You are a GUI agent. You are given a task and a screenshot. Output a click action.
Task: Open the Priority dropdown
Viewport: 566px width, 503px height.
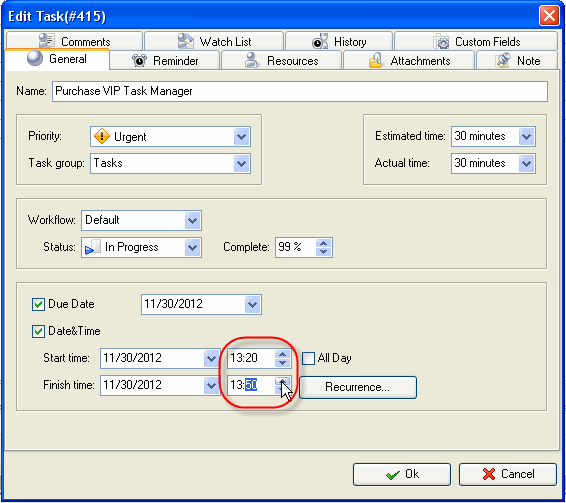click(x=241, y=137)
